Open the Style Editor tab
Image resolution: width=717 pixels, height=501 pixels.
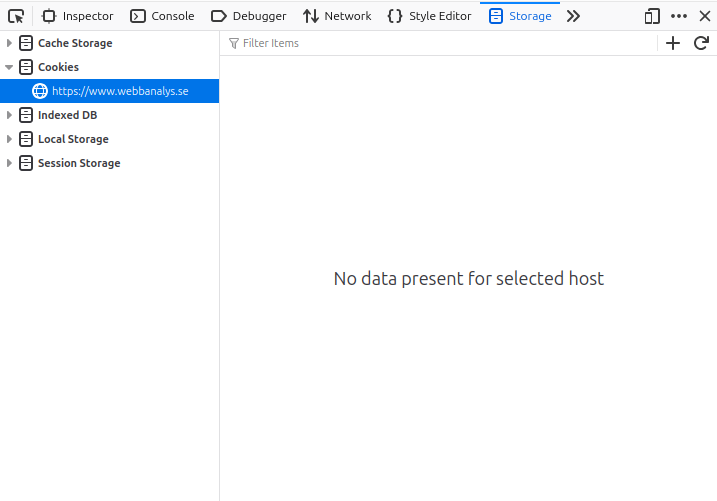click(x=429, y=16)
